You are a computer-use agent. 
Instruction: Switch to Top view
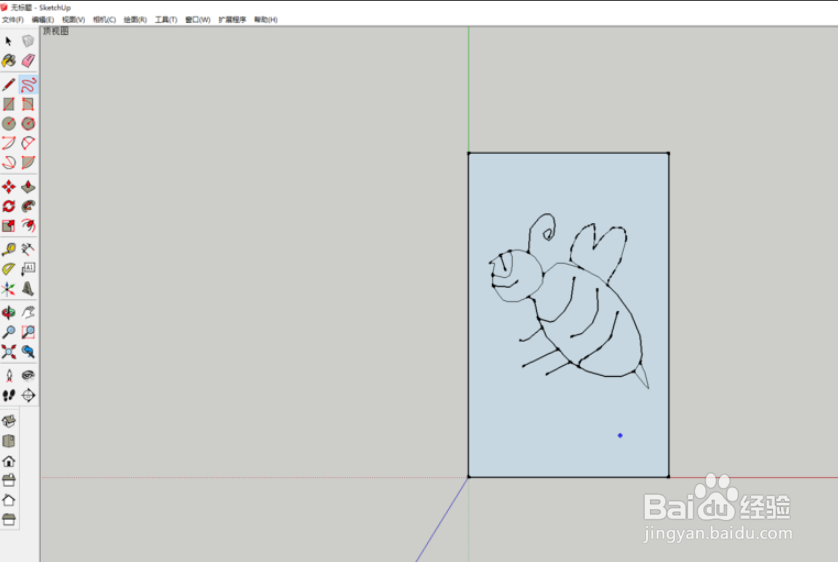coord(9,441)
